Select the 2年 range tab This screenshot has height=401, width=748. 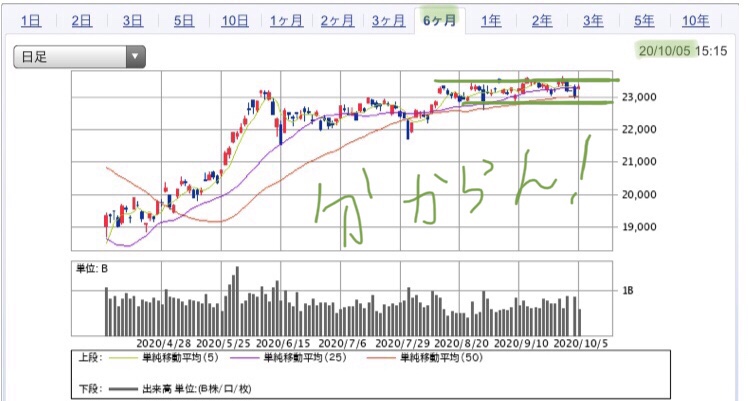point(541,20)
